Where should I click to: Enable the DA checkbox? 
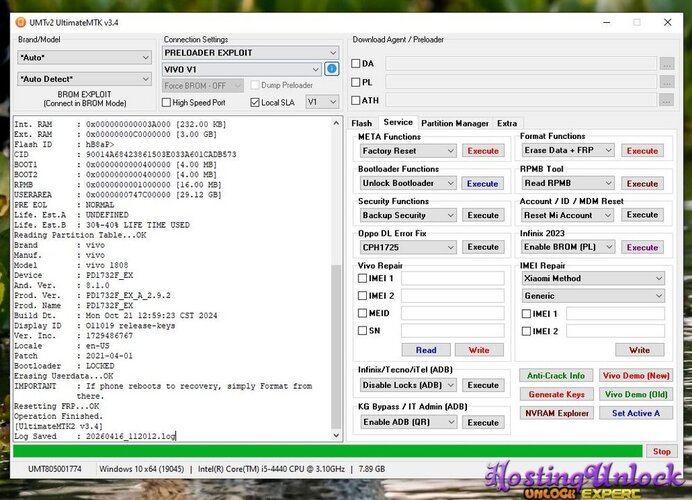pyautogui.click(x=356, y=64)
